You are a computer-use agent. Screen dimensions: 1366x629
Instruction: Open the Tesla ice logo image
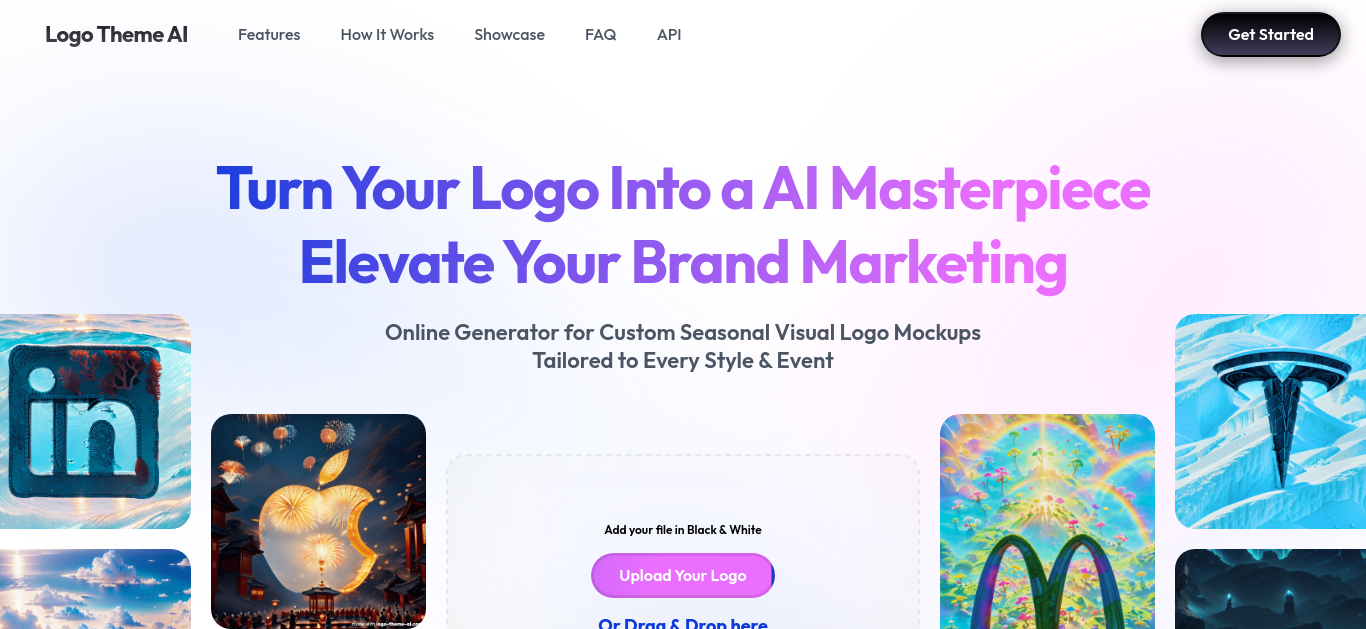click(1270, 421)
